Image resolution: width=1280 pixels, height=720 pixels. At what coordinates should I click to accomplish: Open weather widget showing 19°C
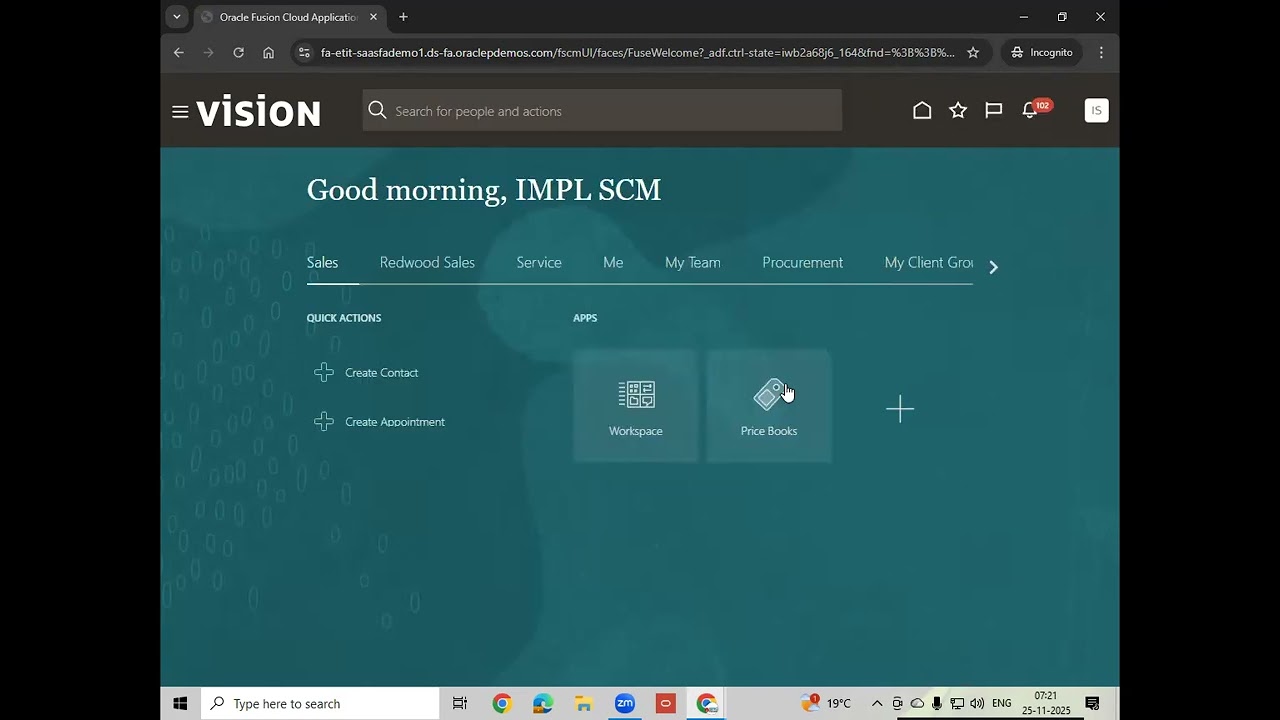(826, 704)
